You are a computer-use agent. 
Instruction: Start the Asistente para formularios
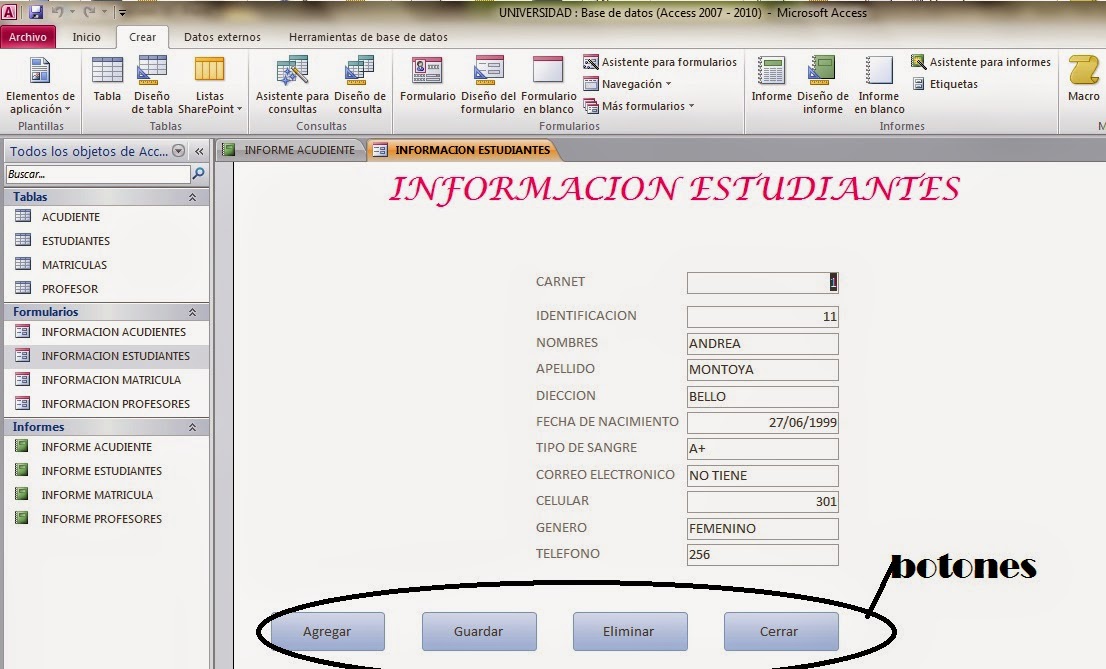pyautogui.click(x=666, y=62)
